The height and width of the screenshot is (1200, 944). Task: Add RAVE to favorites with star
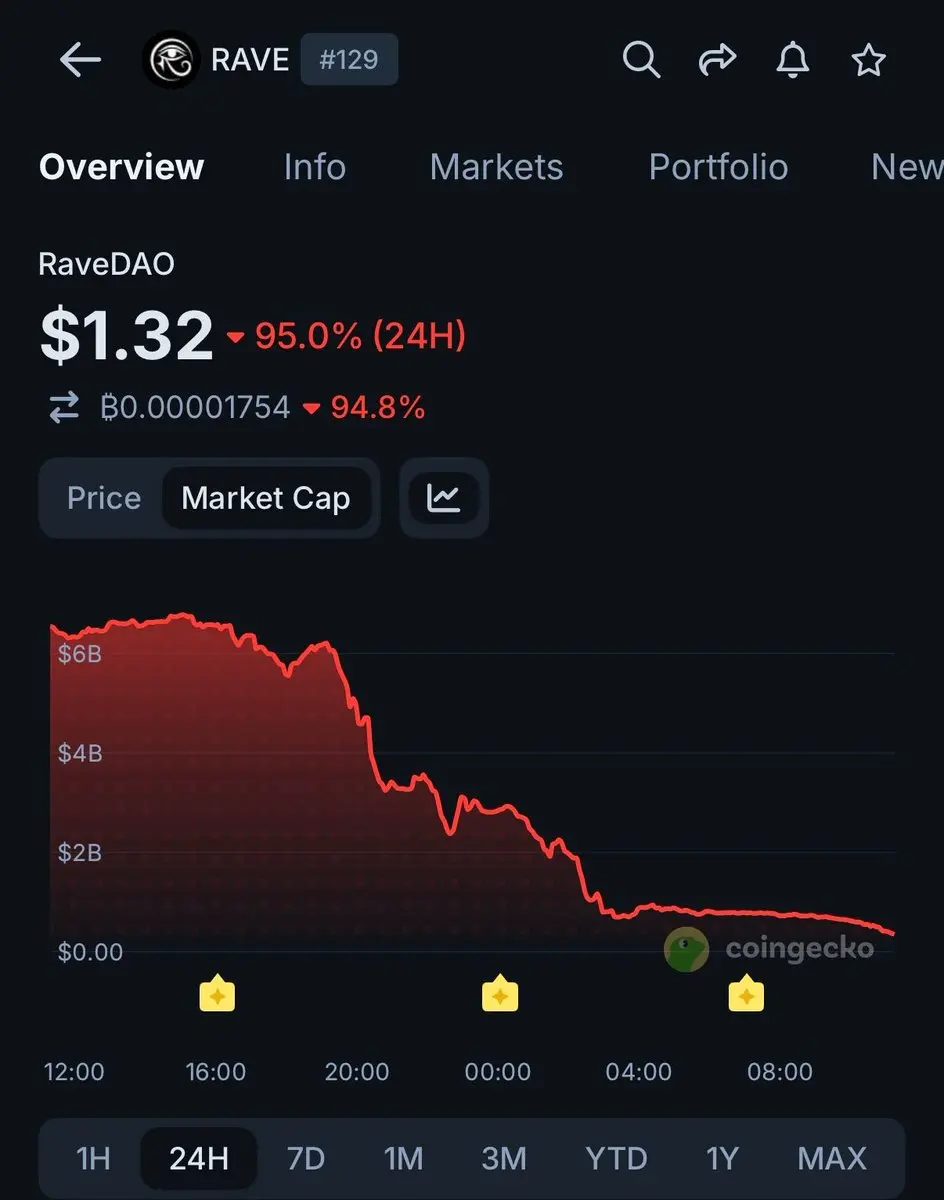pyautogui.click(x=868, y=61)
